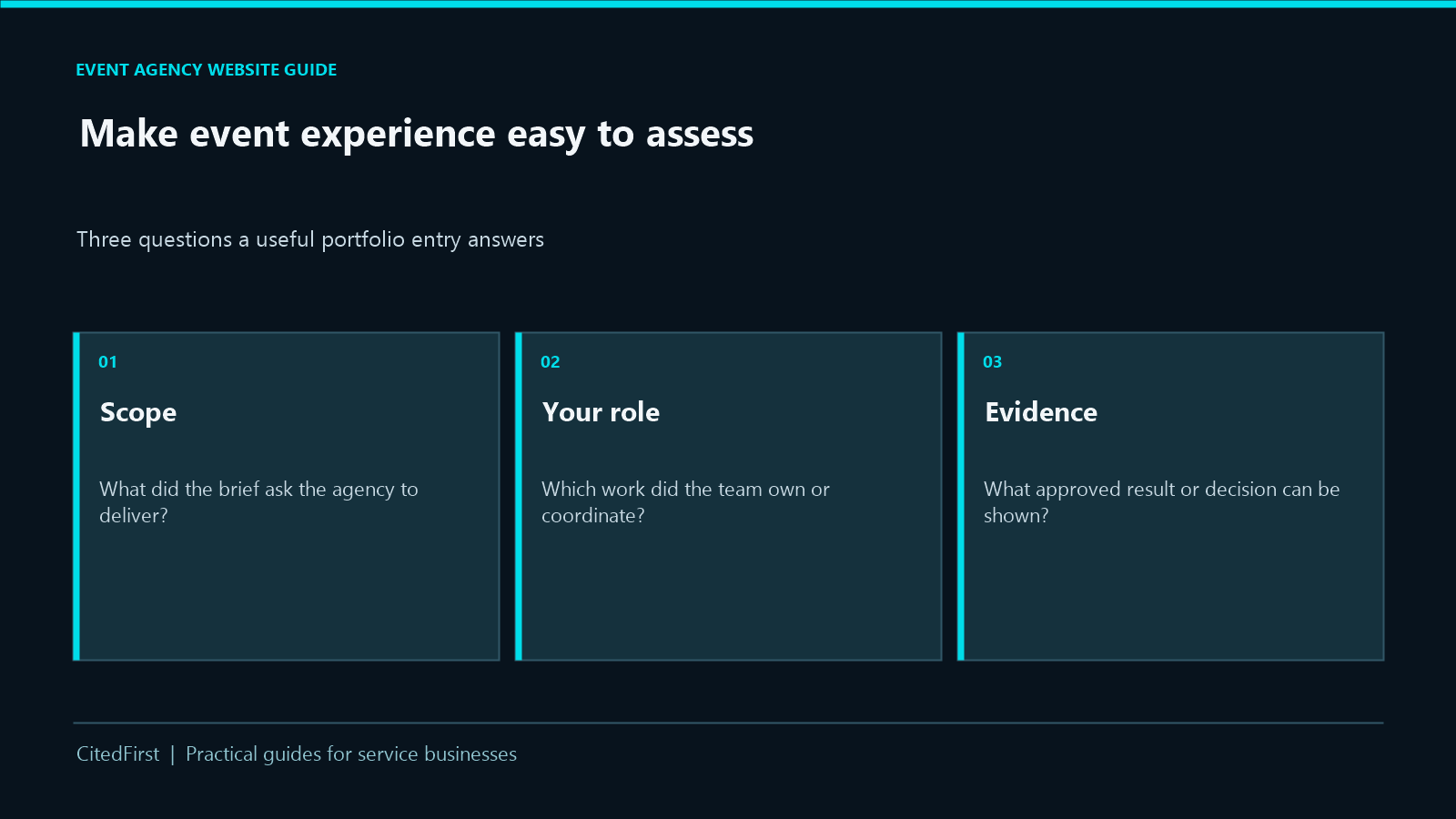Viewport: 1456px width, 819px height.
Task: Select the title 'Make event experience easy to assess'
Action: tap(417, 134)
